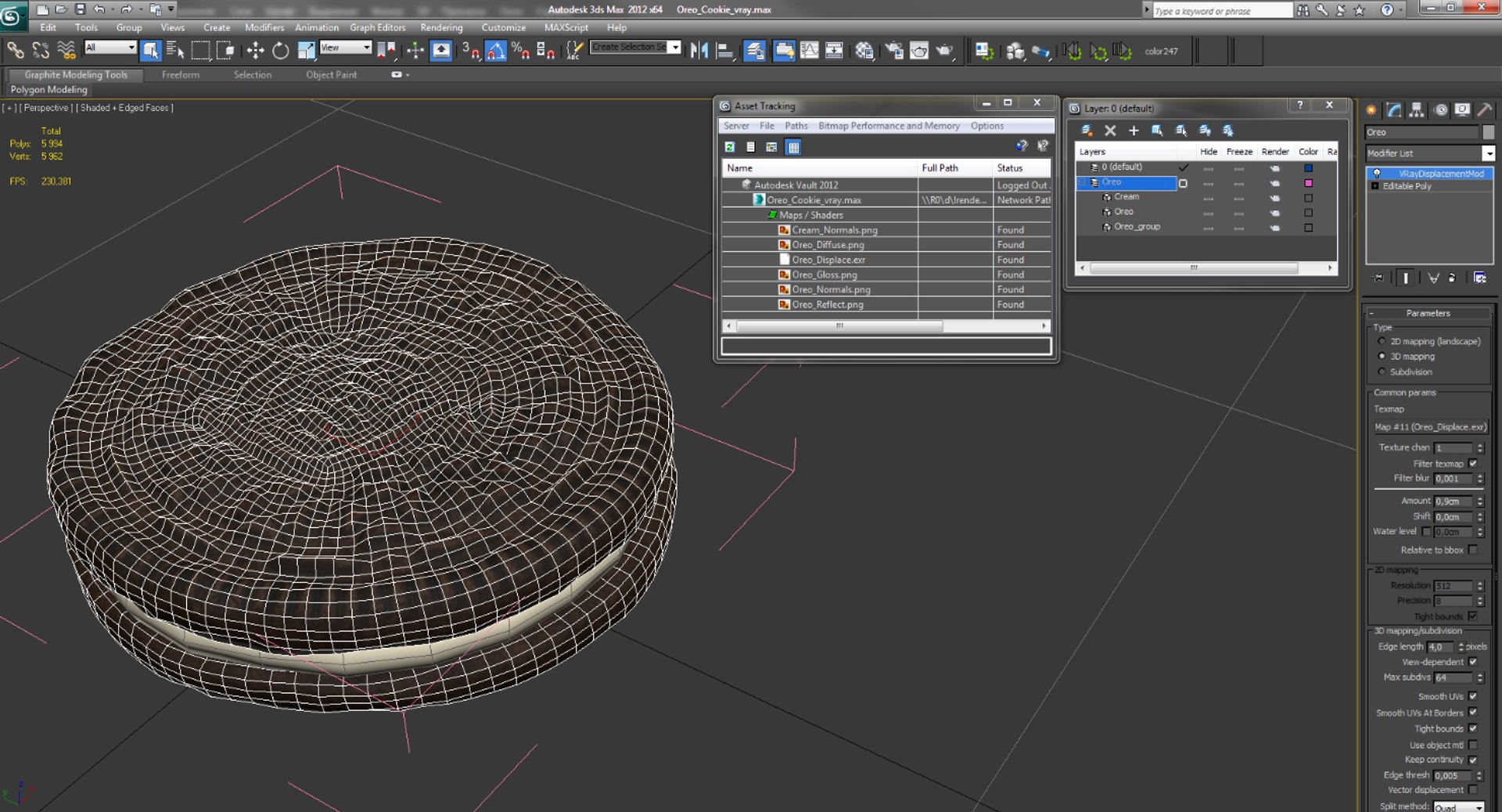This screenshot has width=1502, height=812.
Task: Select Subdivision displacement type
Action: tap(1382, 372)
